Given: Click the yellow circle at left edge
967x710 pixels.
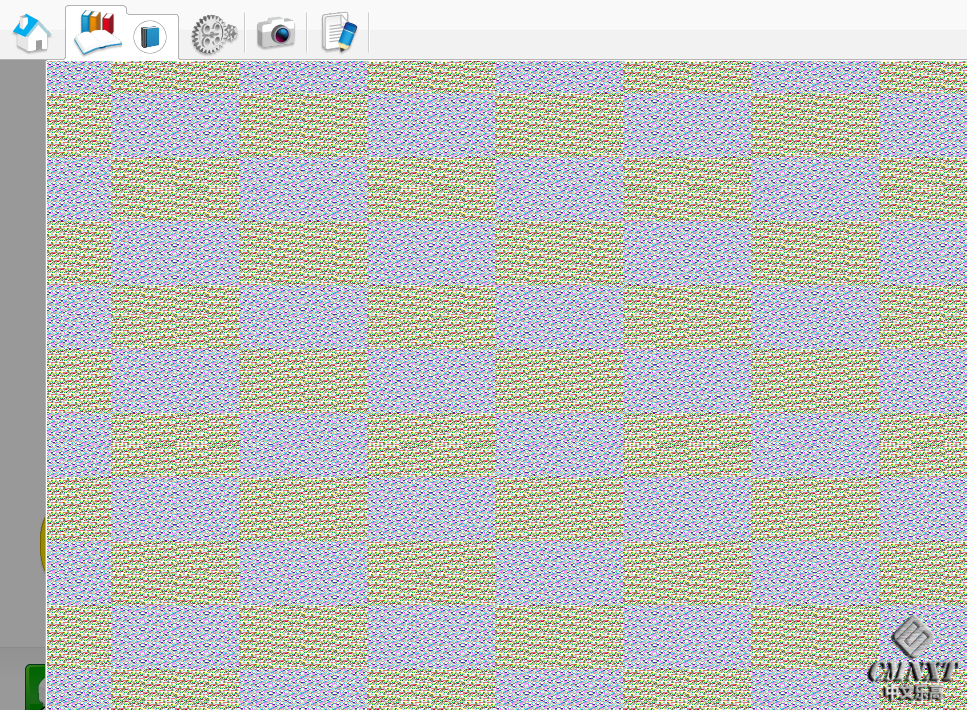Looking at the screenshot, I should (42, 545).
